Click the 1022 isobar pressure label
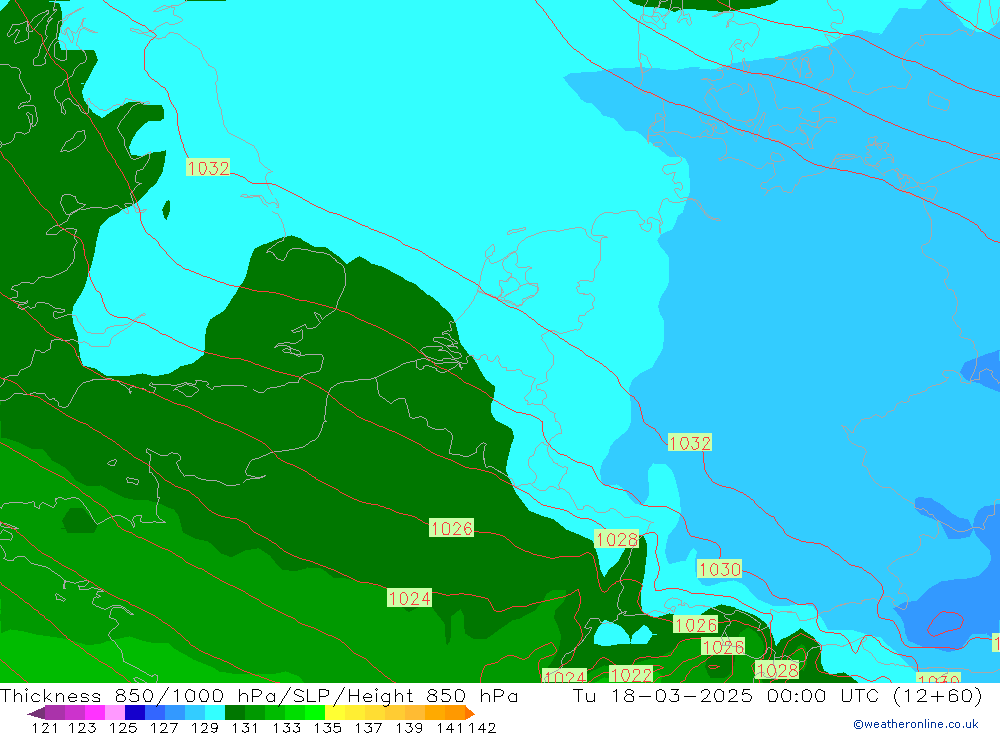Viewport: 1000px width, 733px height. click(631, 674)
